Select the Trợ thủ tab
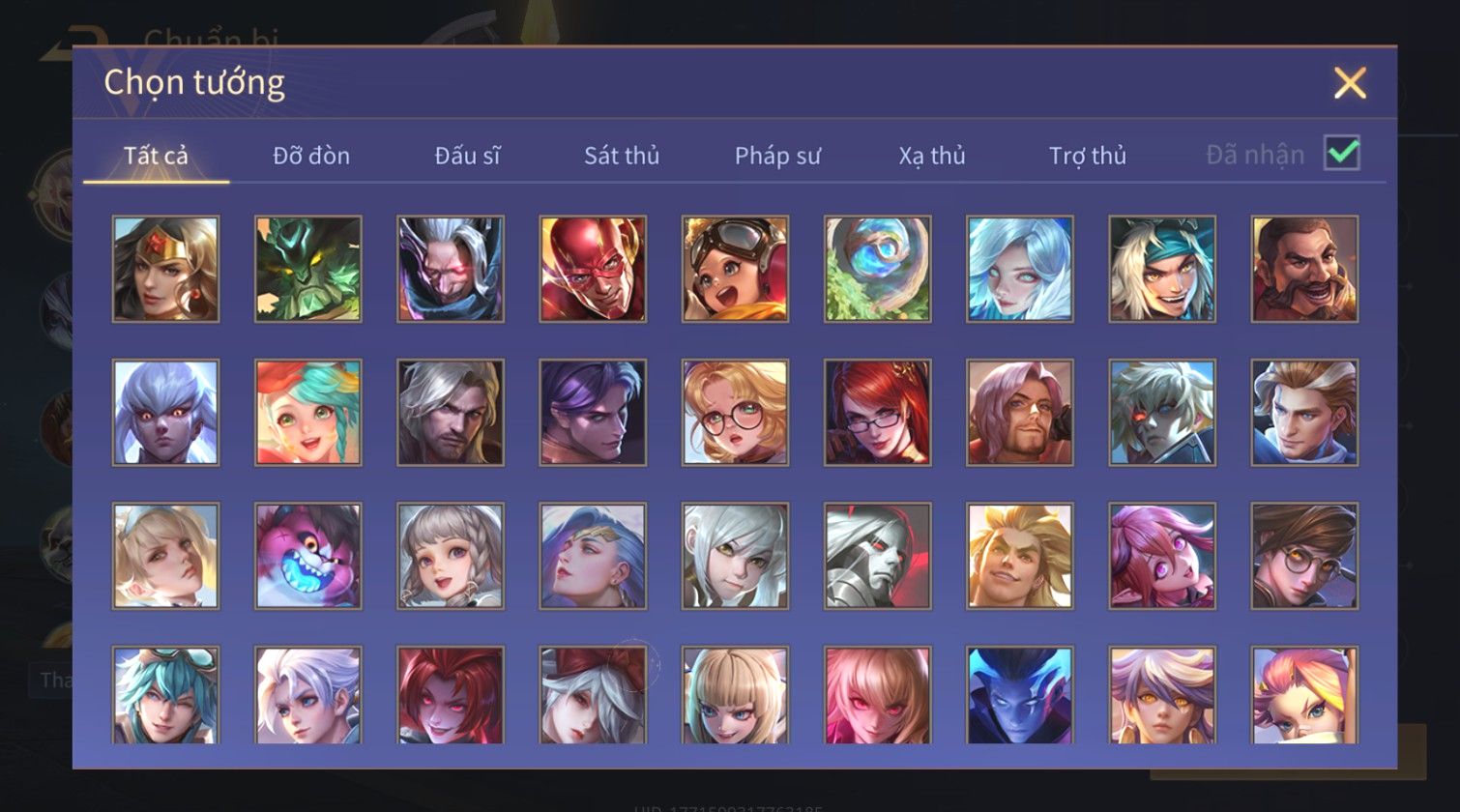The image size is (1460, 812). point(1088,156)
